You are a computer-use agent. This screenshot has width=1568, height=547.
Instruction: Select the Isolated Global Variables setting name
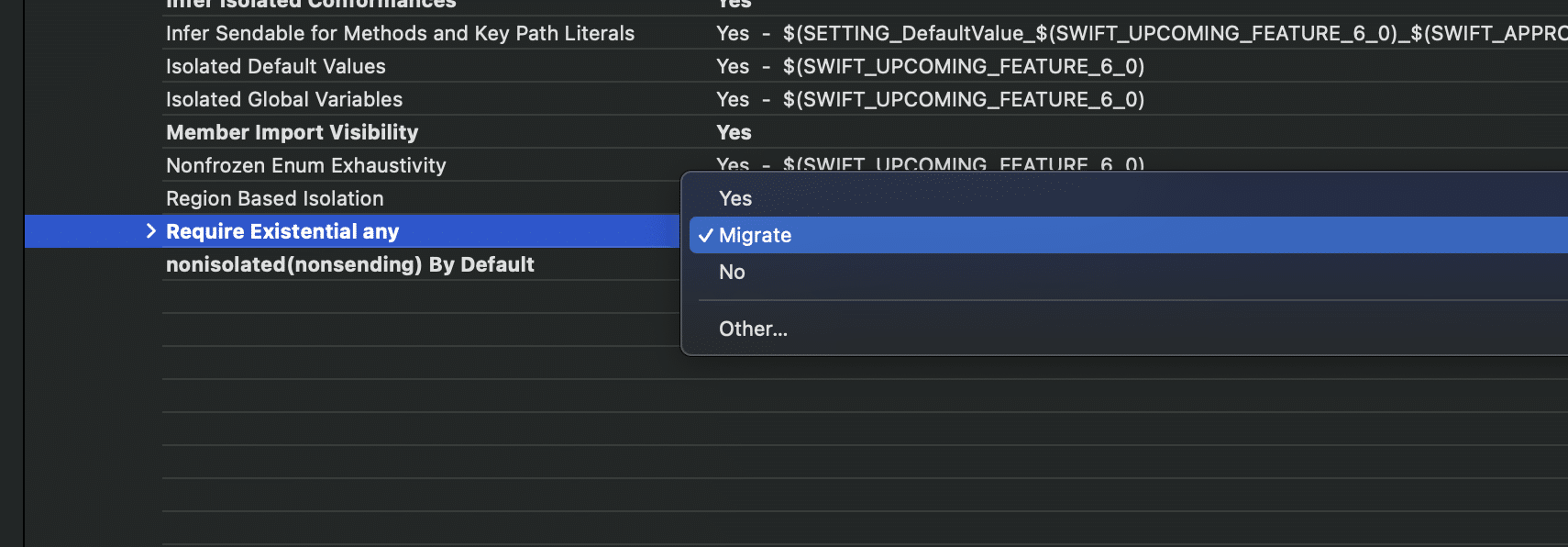[x=284, y=99]
